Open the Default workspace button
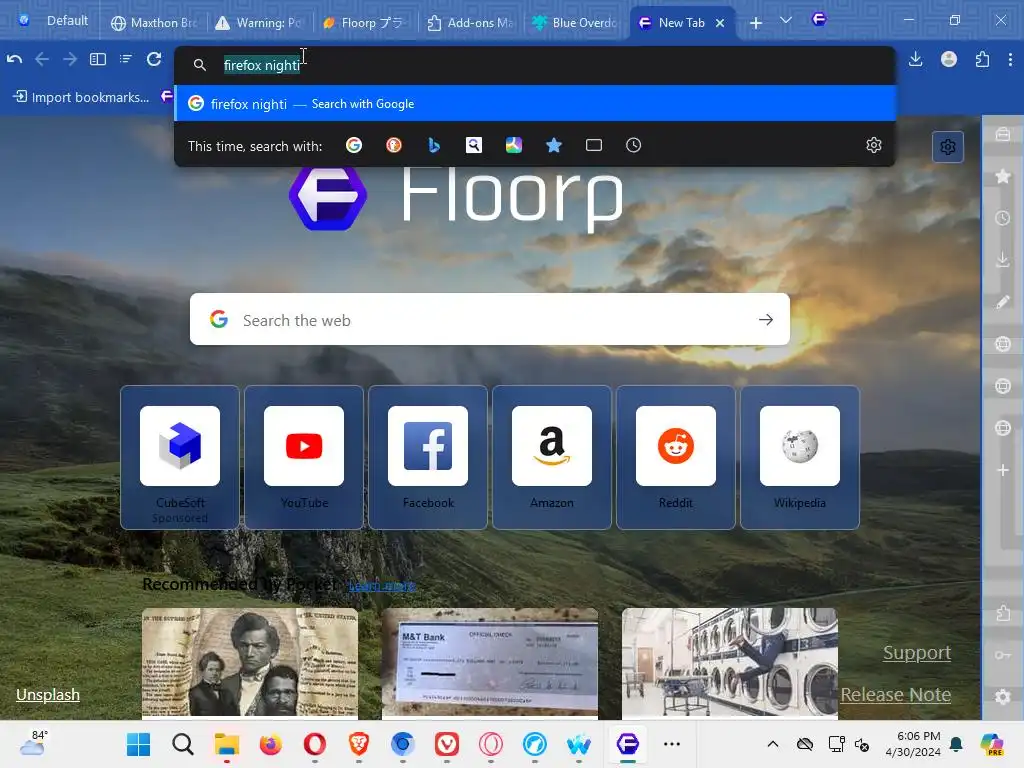The image size is (1024, 768). [x=54, y=21]
